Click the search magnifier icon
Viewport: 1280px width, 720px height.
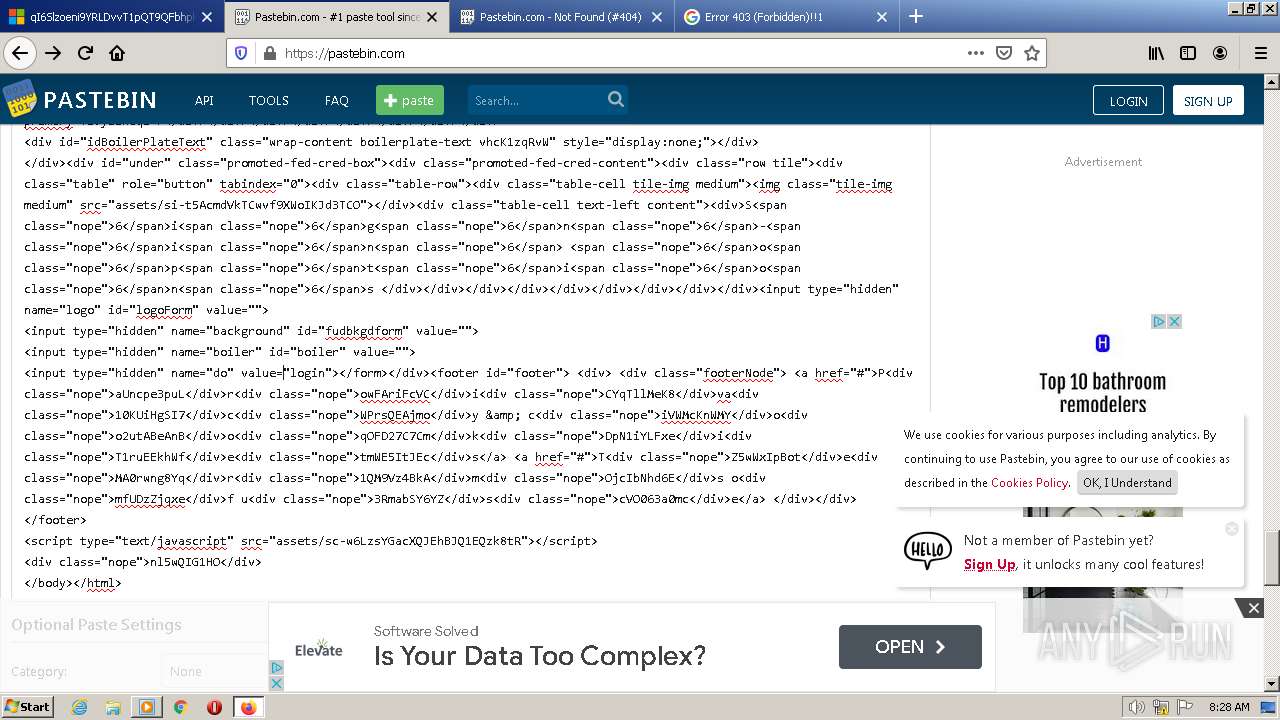pos(616,99)
